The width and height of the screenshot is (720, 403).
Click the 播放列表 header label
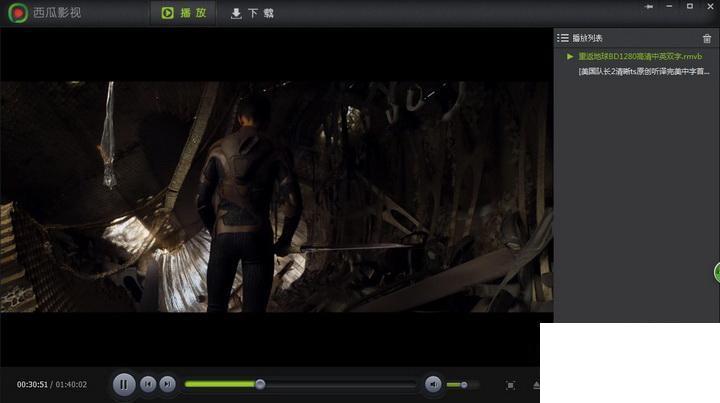point(587,39)
